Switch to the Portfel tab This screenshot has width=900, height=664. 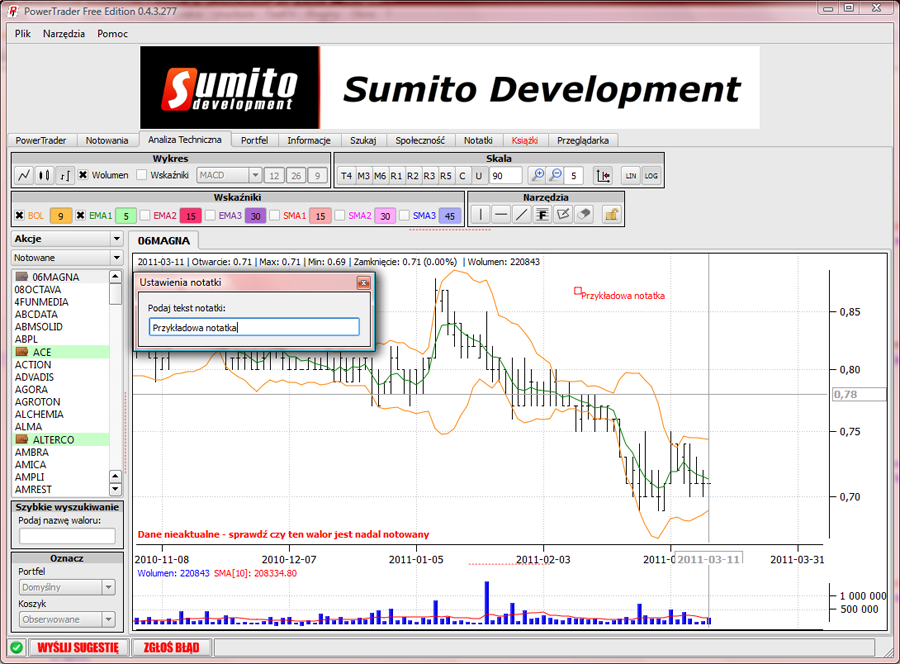point(254,140)
